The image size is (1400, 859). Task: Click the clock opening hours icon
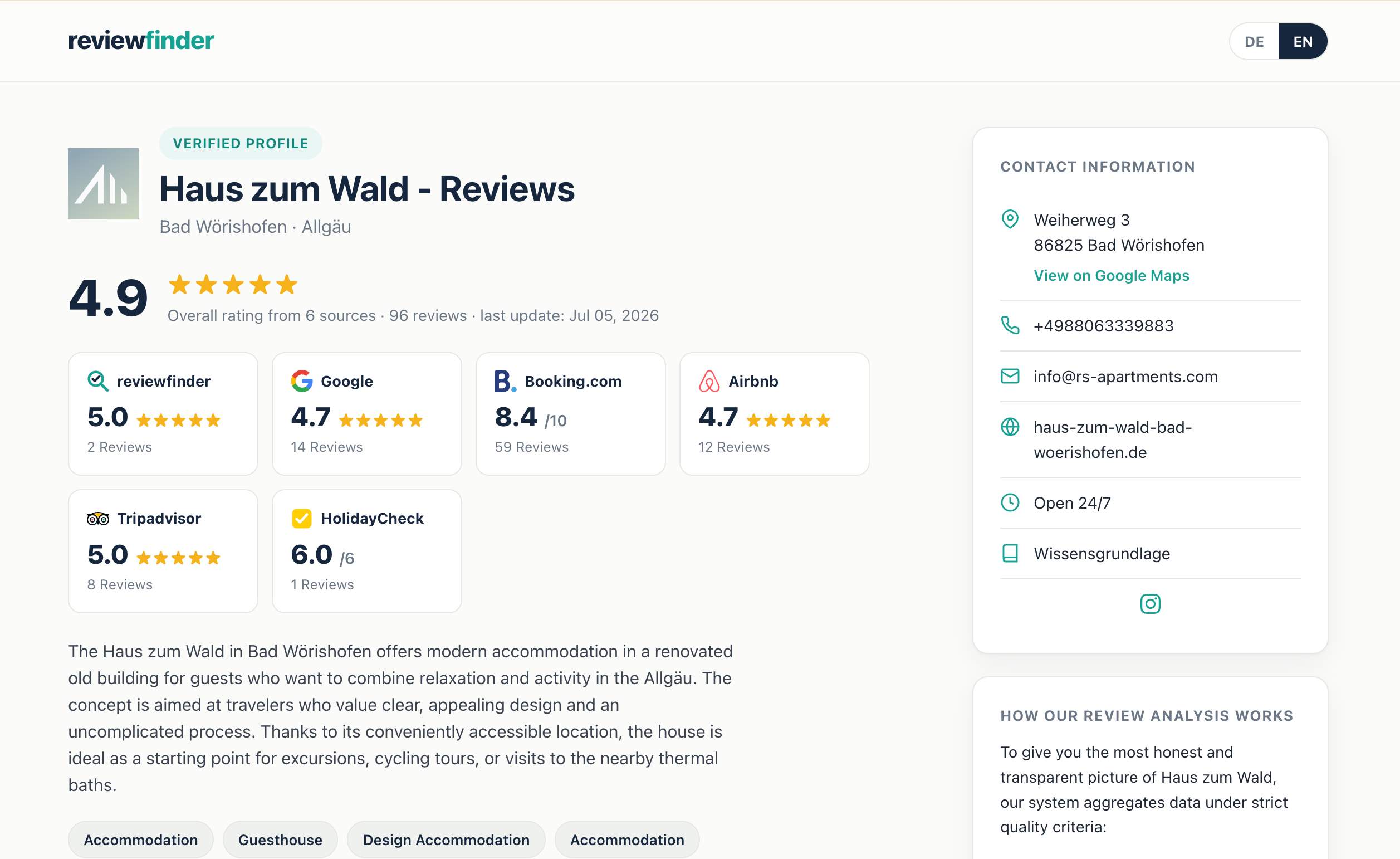click(x=1010, y=502)
